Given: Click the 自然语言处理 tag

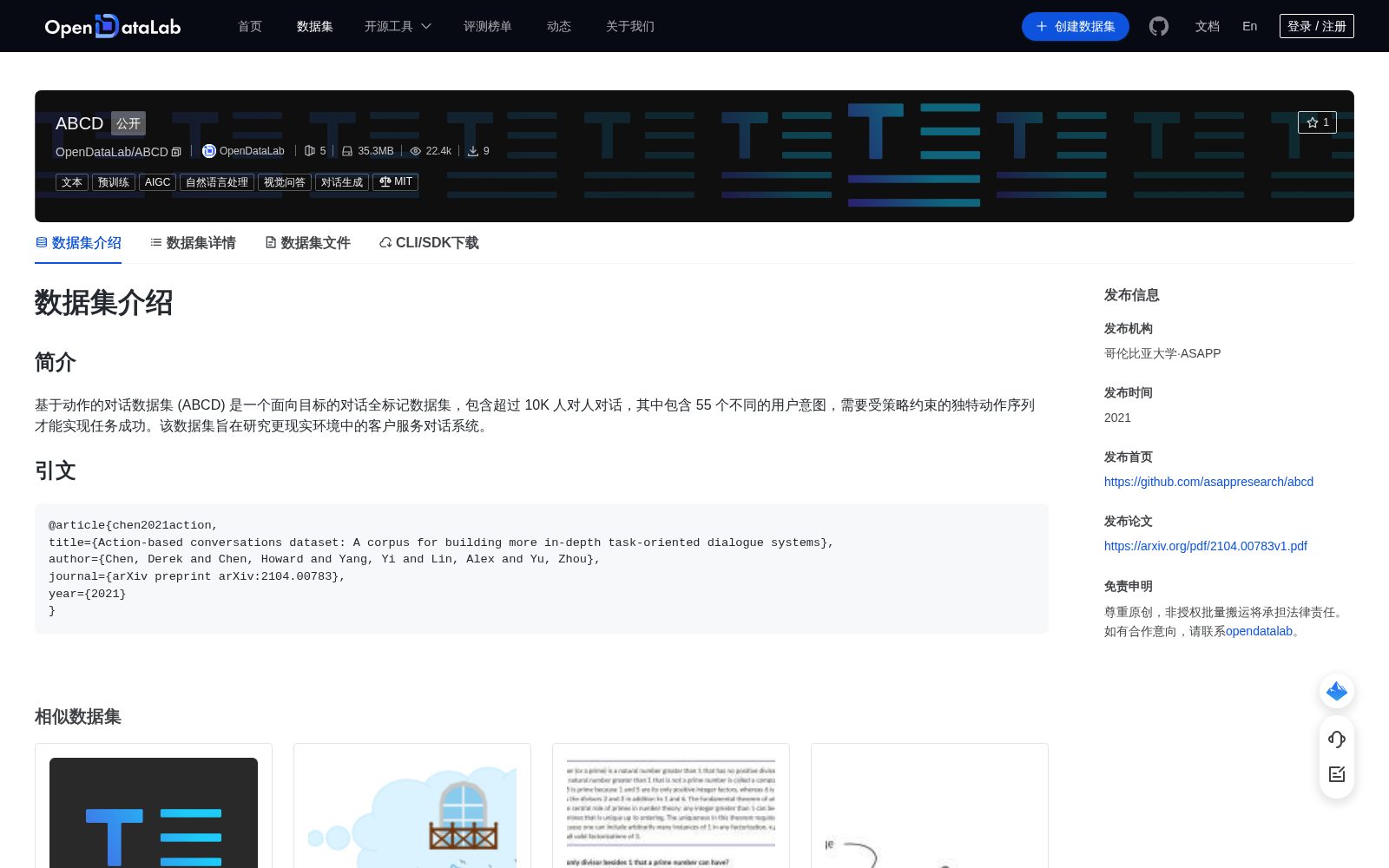Looking at the screenshot, I should tap(217, 182).
